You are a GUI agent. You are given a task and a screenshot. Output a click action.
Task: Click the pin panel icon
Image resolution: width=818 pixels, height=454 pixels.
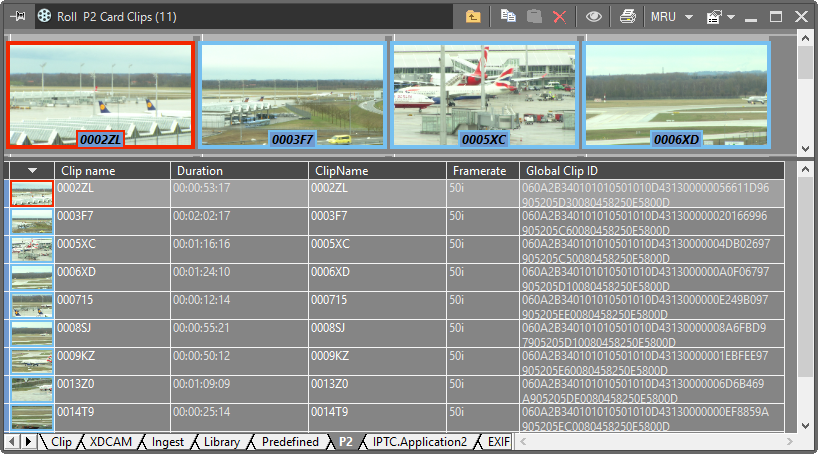pyautogui.click(x=18, y=16)
